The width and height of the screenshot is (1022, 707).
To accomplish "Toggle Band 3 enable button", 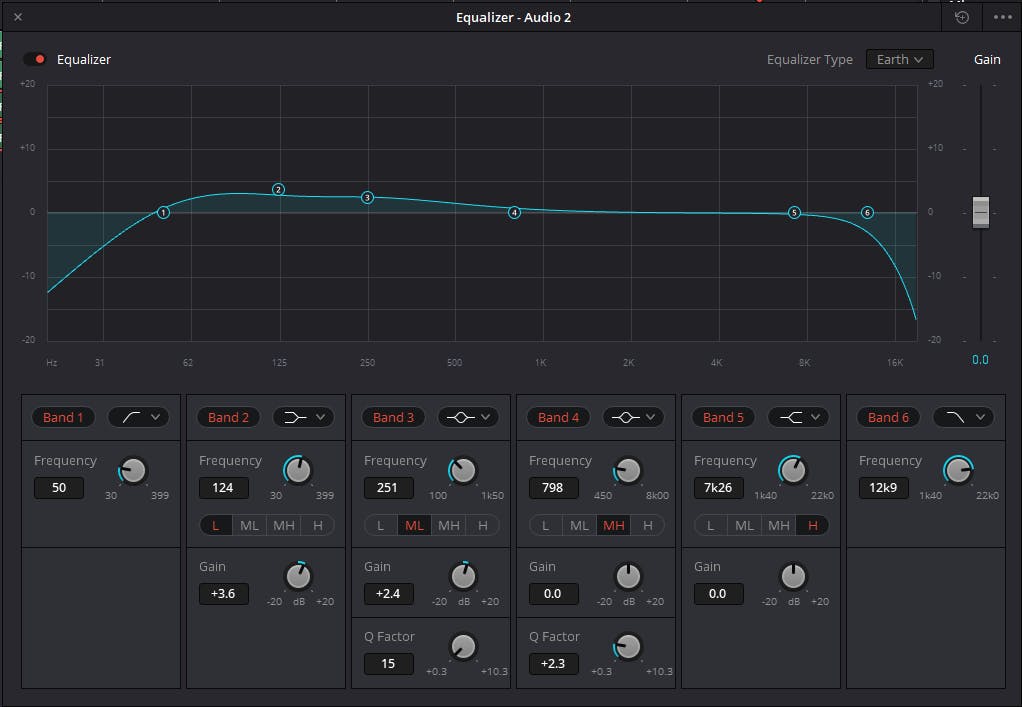I will coord(393,417).
